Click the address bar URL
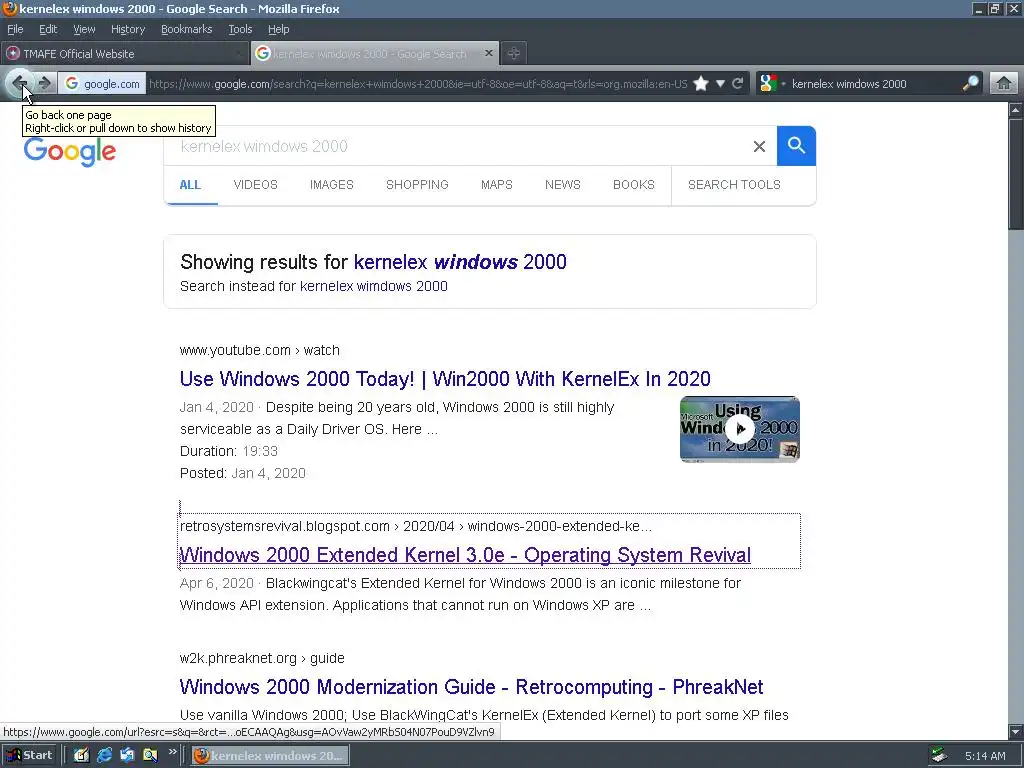This screenshot has height=768, width=1024. pos(418,84)
